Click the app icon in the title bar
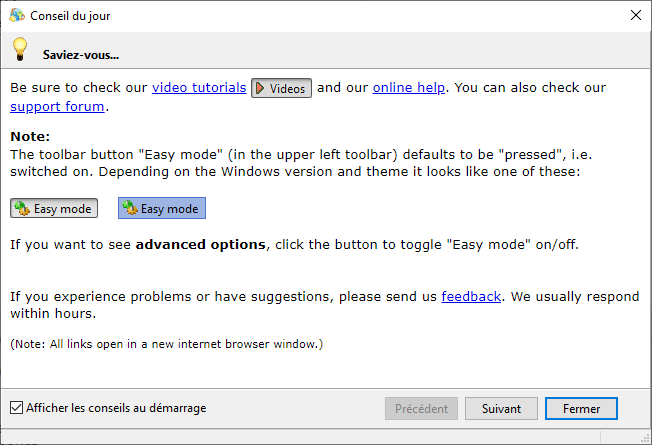The image size is (652, 445). [x=17, y=14]
